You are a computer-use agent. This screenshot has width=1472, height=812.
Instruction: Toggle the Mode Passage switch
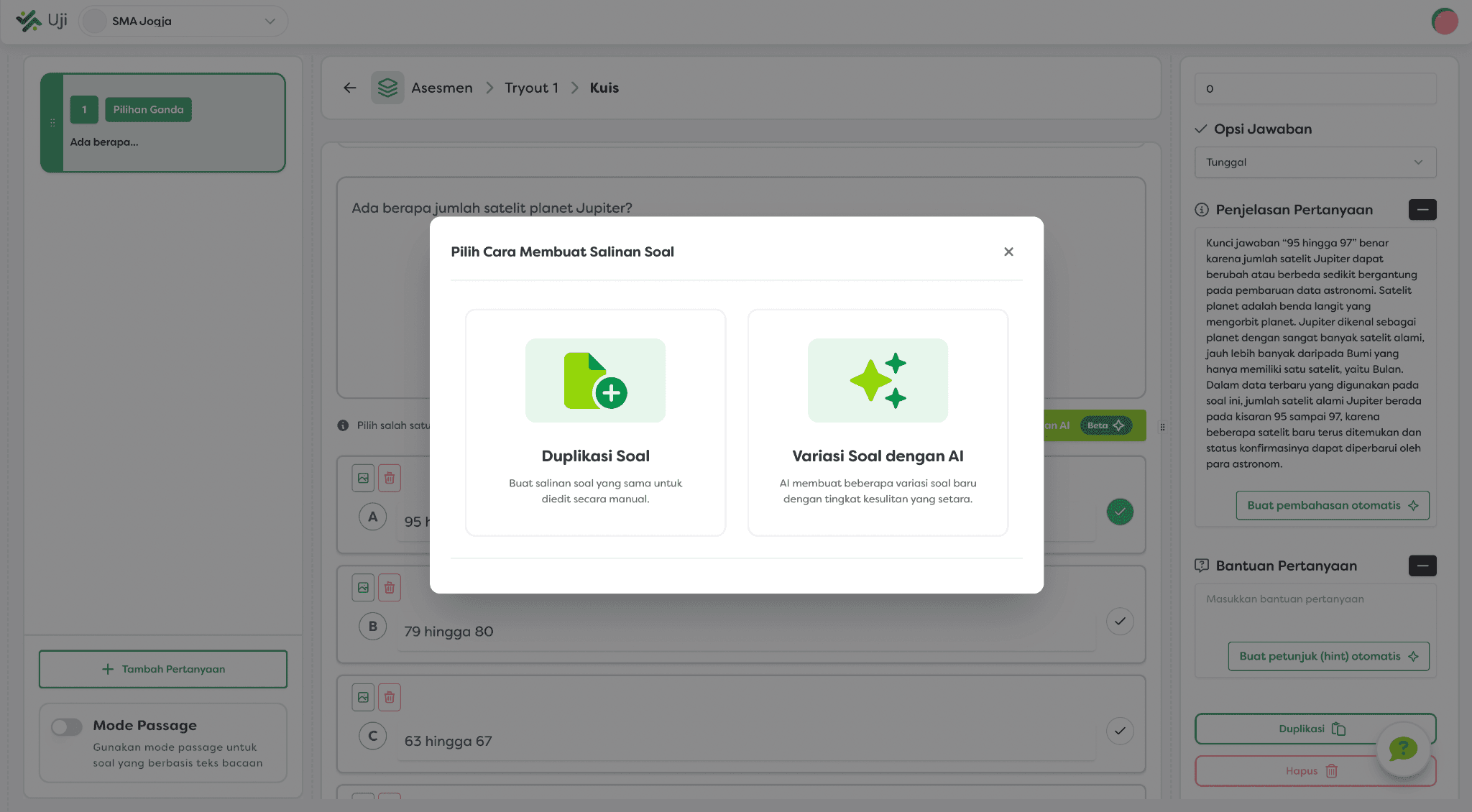pos(67,726)
